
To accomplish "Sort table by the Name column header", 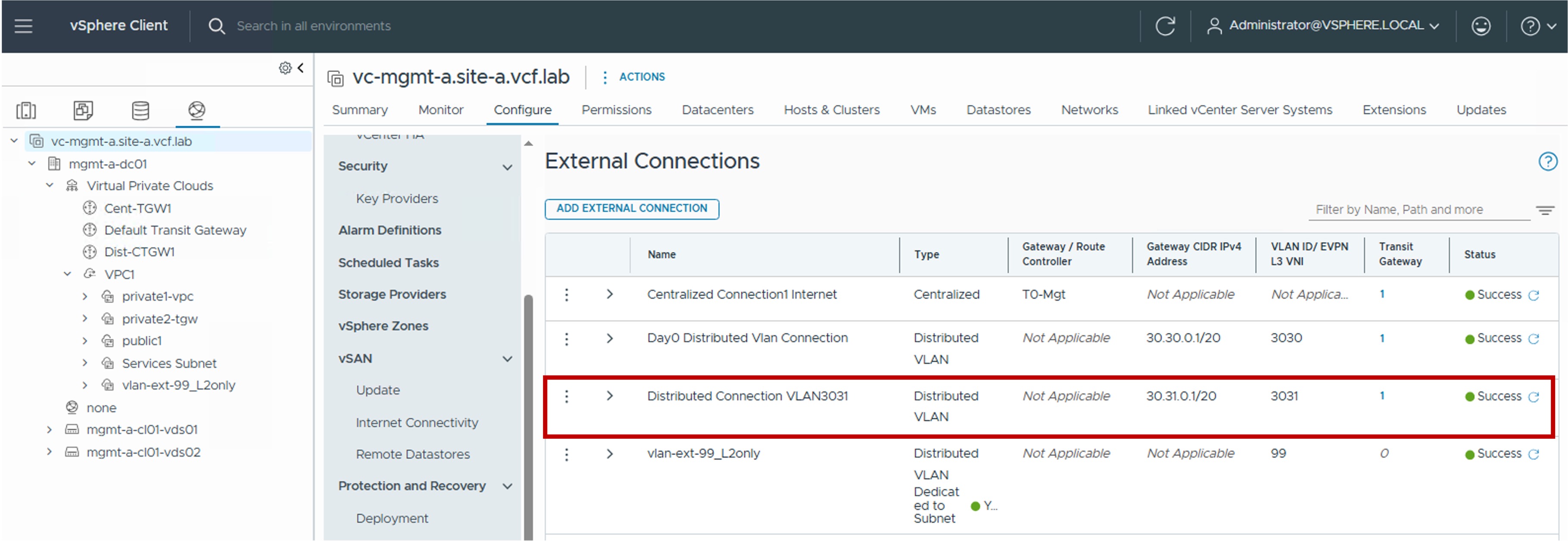I will tap(662, 255).
